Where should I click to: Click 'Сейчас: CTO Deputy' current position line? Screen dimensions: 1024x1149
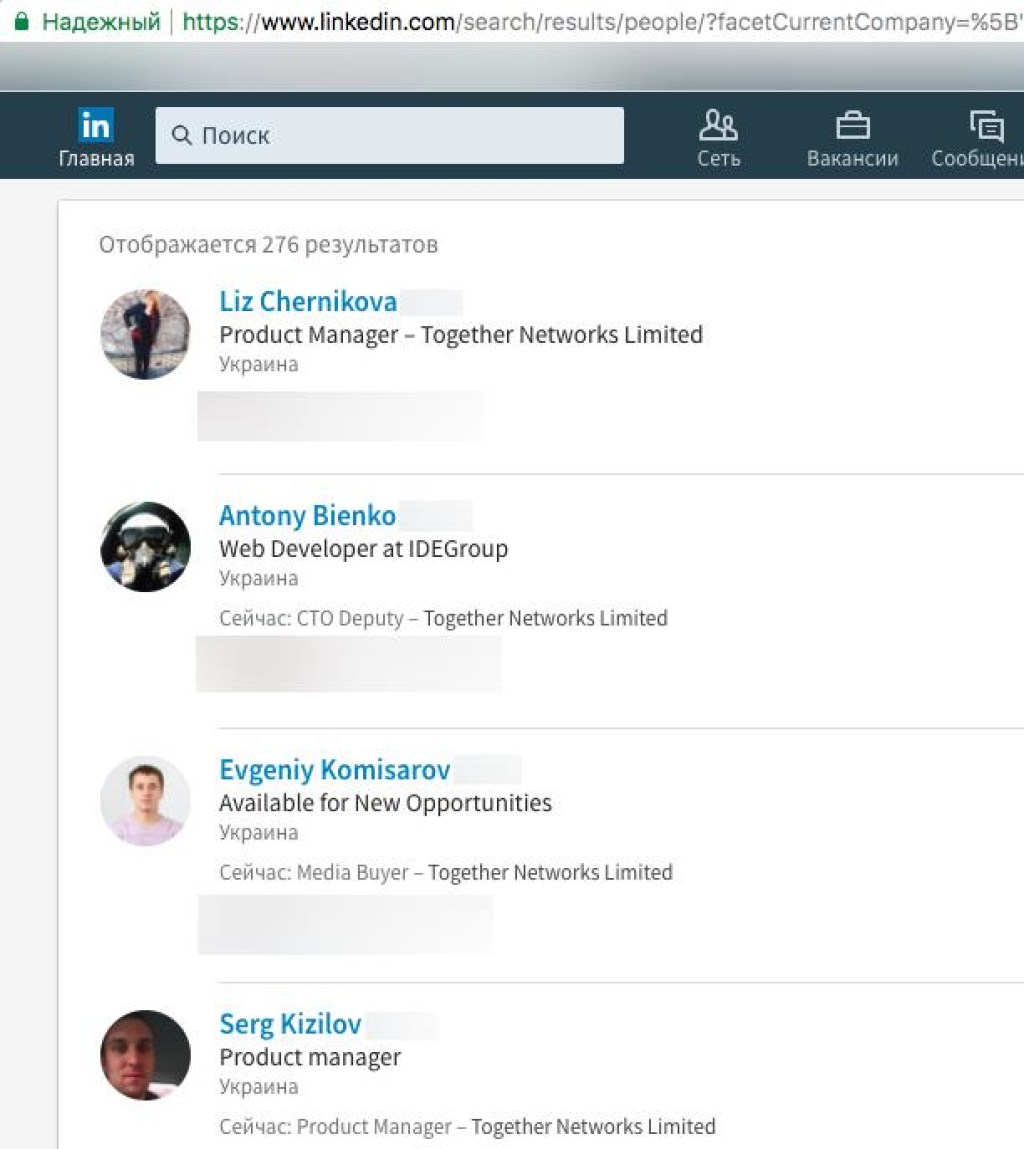[x=443, y=618]
